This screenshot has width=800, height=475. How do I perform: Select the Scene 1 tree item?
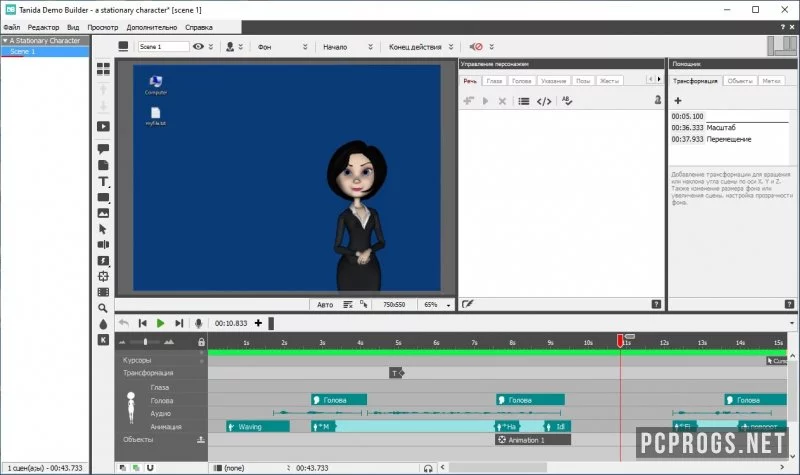pos(45,52)
